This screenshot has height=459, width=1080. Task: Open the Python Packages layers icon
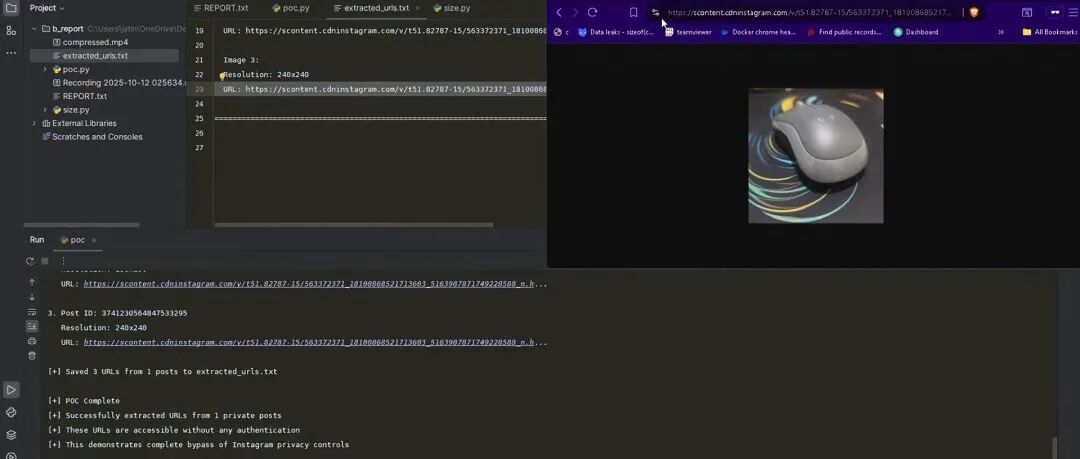pyautogui.click(x=10, y=435)
